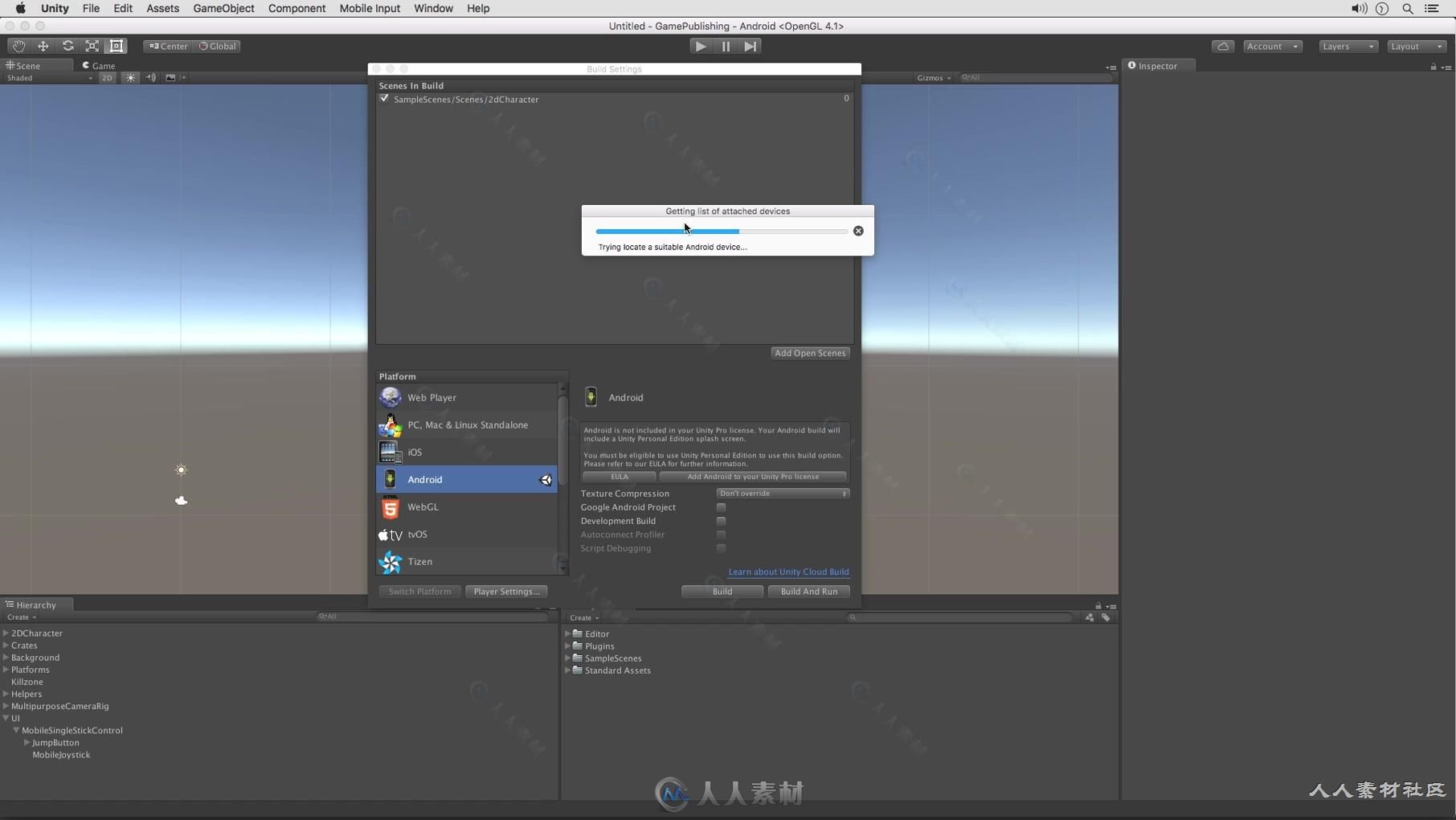Image resolution: width=1456 pixels, height=820 pixels.
Task: Open the scene effects image icon dropdown
Action: 174,78
